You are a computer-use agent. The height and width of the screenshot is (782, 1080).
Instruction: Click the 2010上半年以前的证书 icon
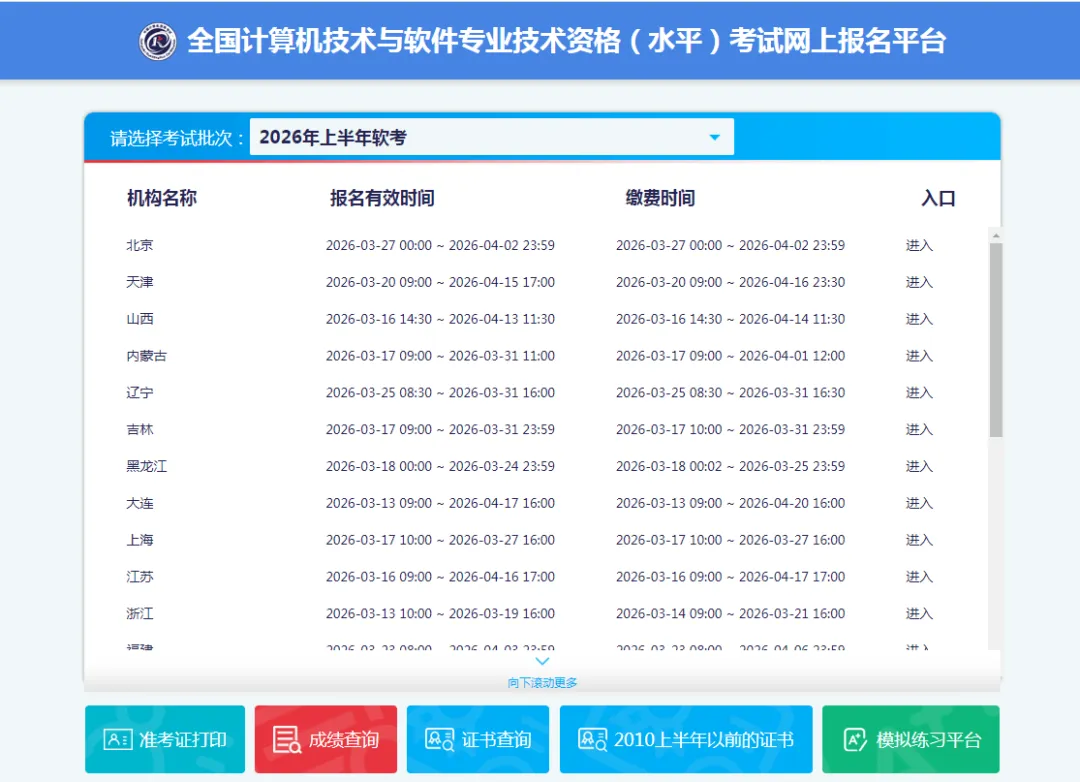(590, 739)
